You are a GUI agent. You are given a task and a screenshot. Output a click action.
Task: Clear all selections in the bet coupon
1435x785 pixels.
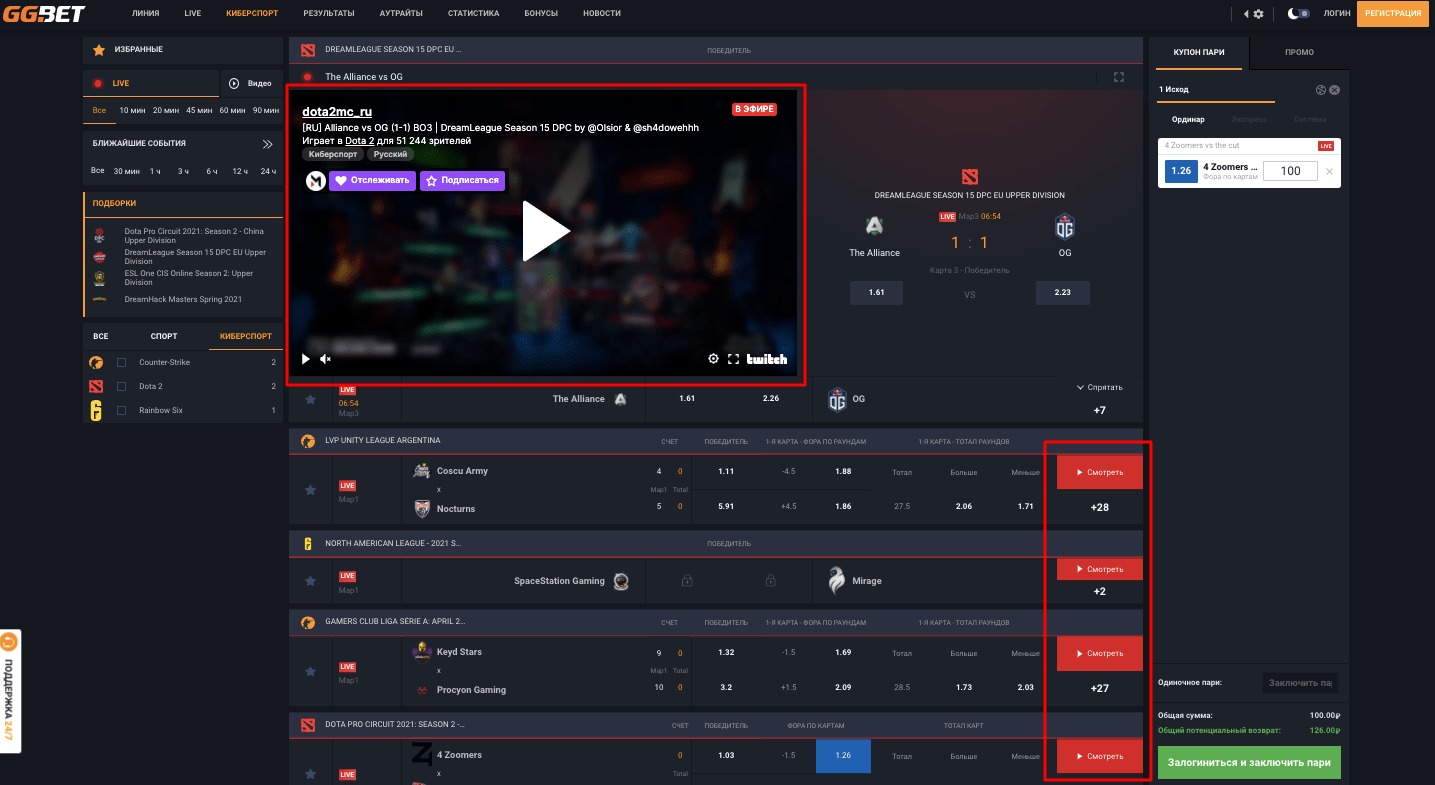pyautogui.click(x=1334, y=90)
